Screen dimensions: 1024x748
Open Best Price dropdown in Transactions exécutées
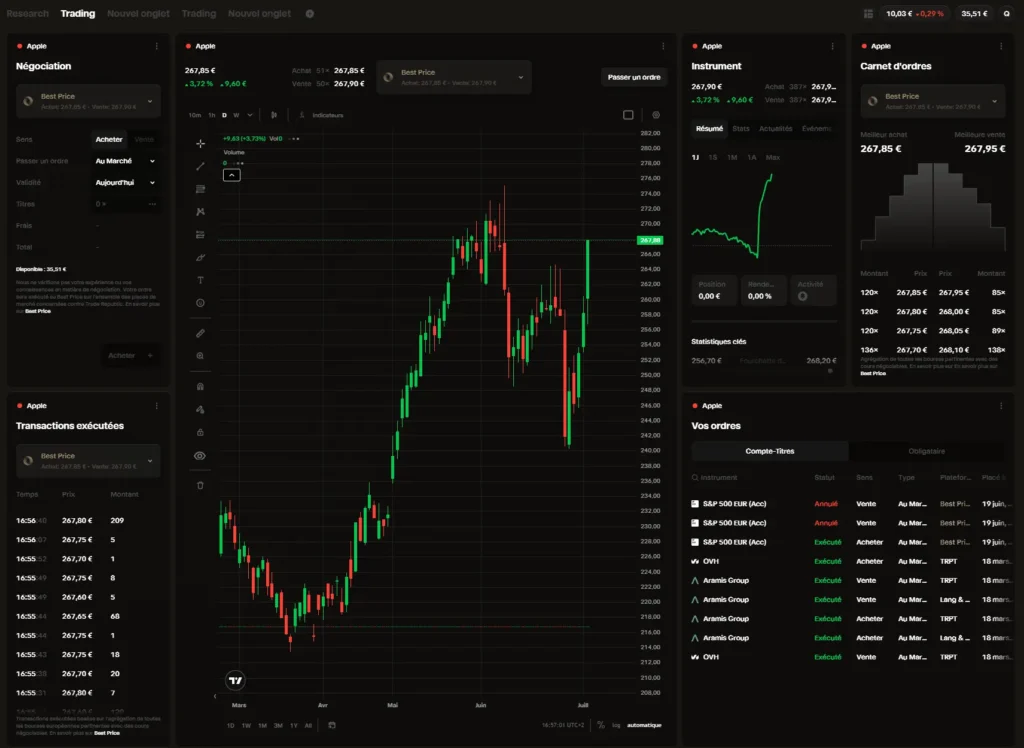(88, 461)
